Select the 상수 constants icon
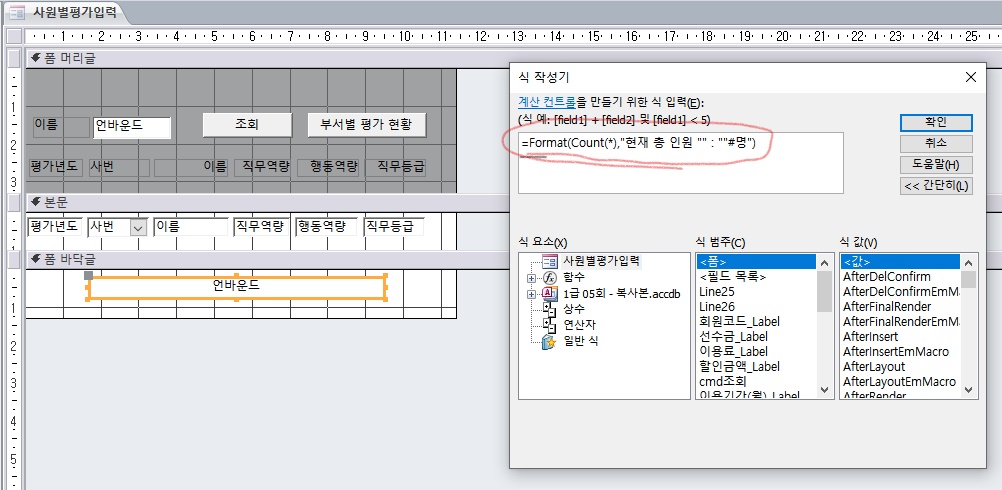 pos(549,310)
